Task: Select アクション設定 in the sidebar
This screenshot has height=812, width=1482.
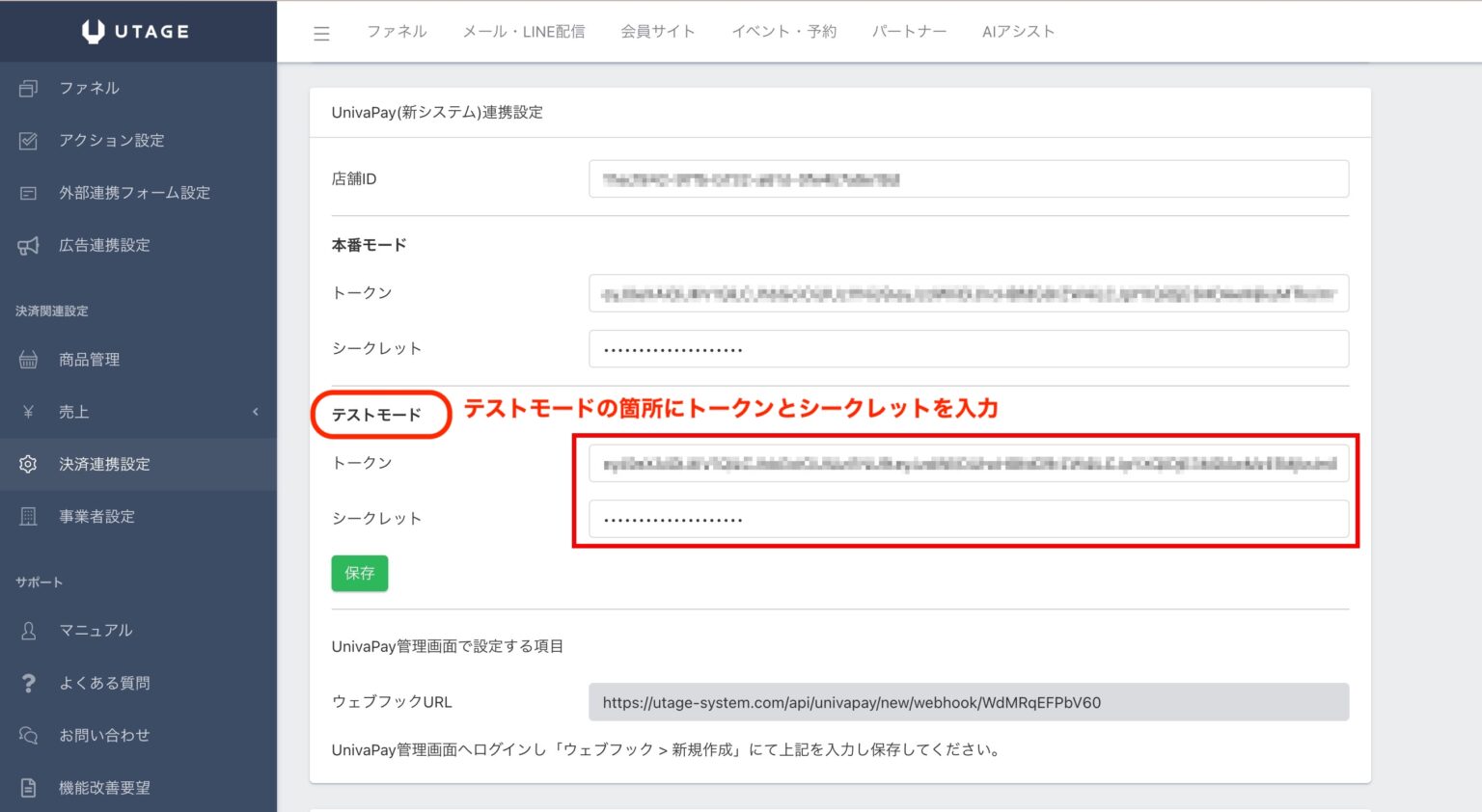Action: point(112,140)
